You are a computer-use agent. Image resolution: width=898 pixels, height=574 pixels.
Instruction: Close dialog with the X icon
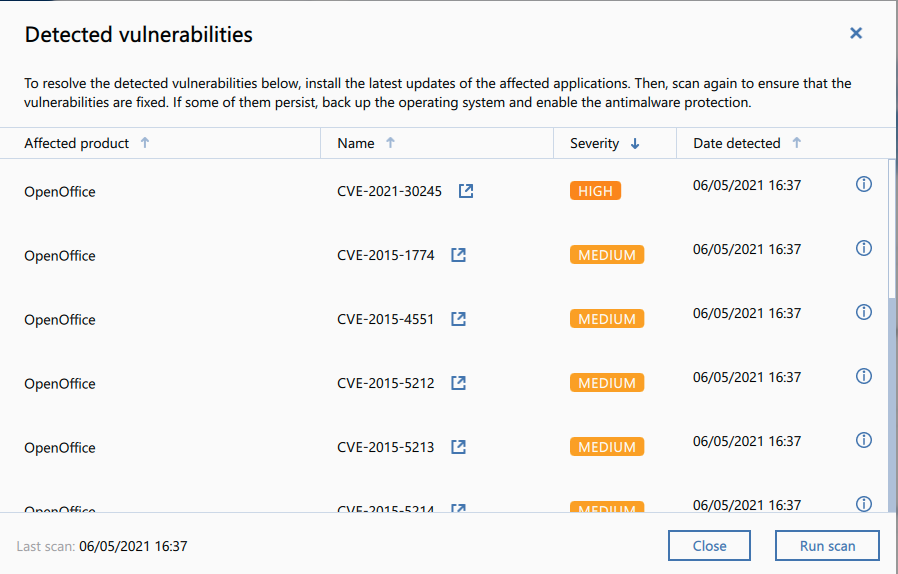856,33
